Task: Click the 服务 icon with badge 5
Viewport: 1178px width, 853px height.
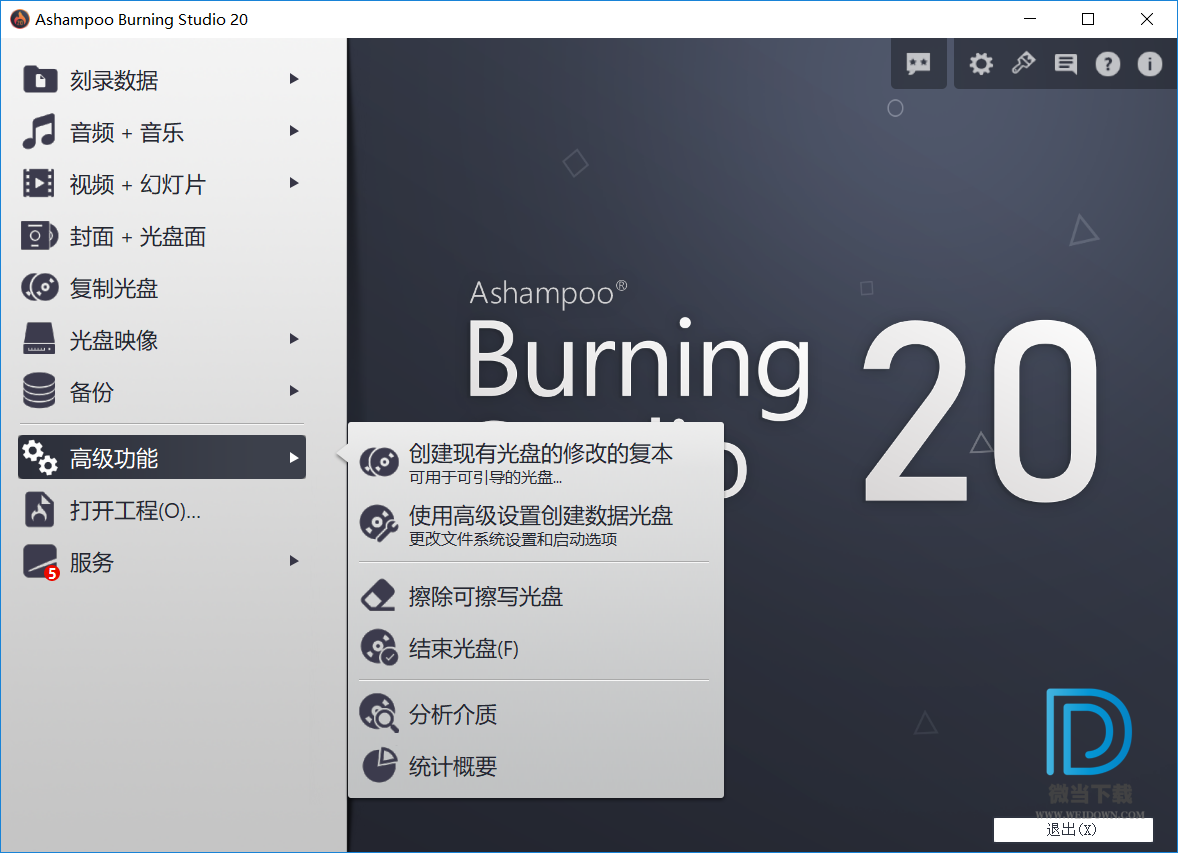Action: coord(41,562)
